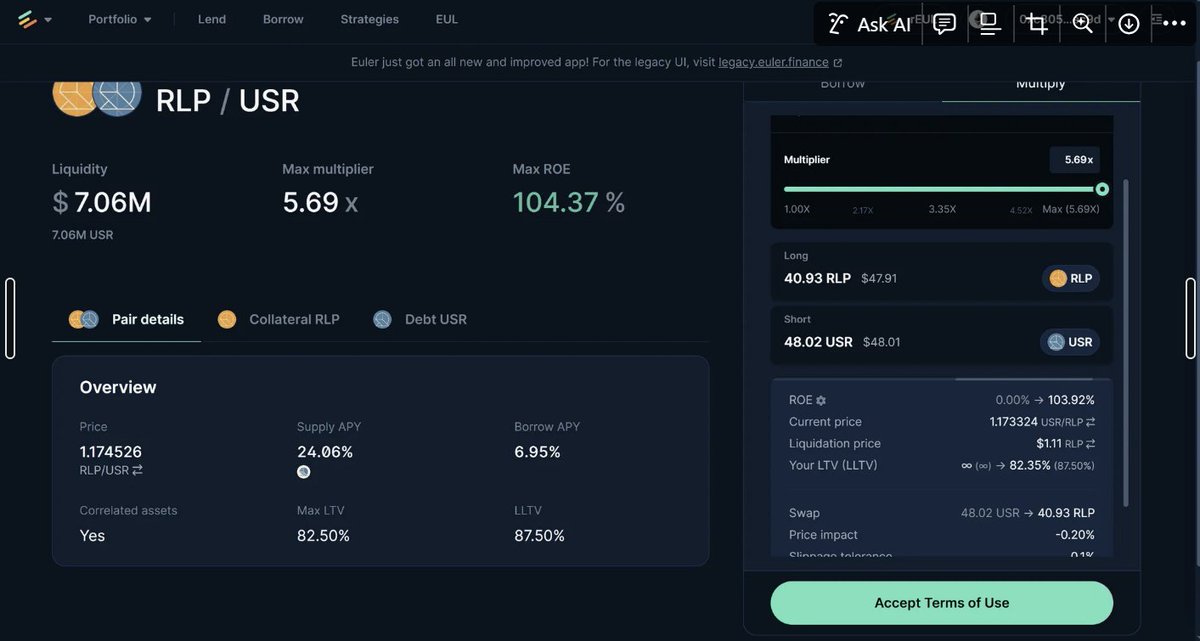Click the download arrow icon
Viewport: 1200px width, 641px height.
click(1129, 24)
